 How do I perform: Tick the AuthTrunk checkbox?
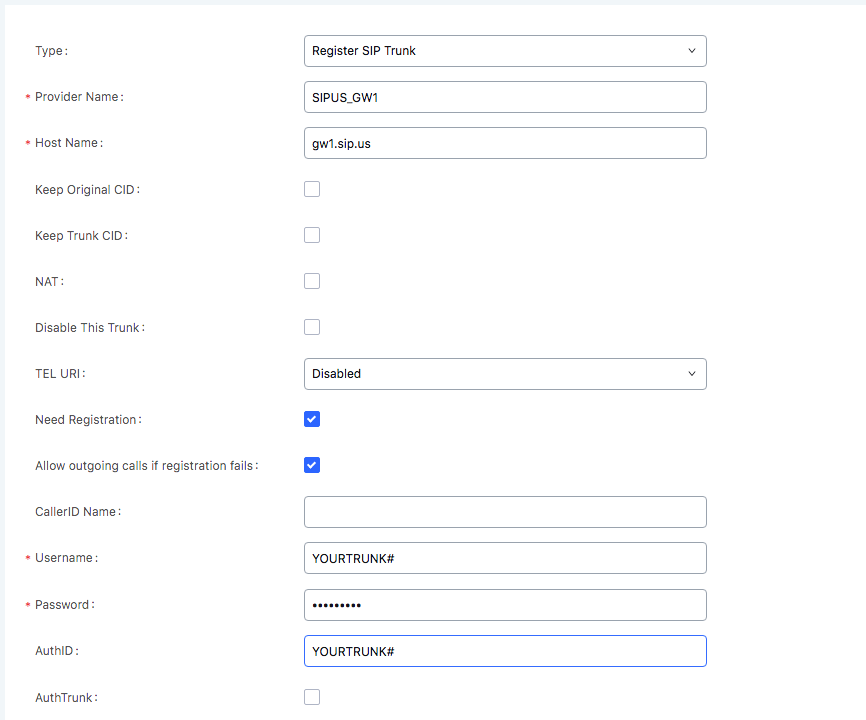(x=312, y=697)
